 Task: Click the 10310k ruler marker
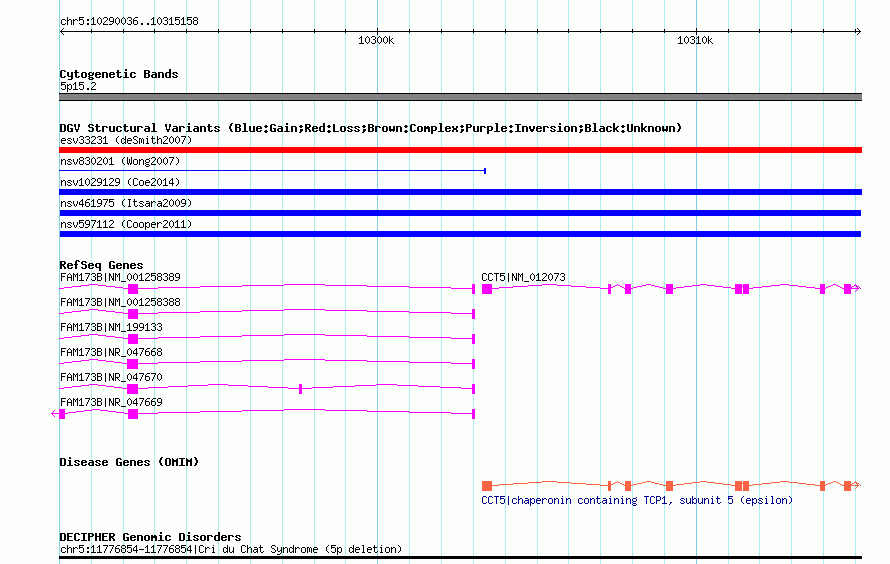tap(695, 40)
